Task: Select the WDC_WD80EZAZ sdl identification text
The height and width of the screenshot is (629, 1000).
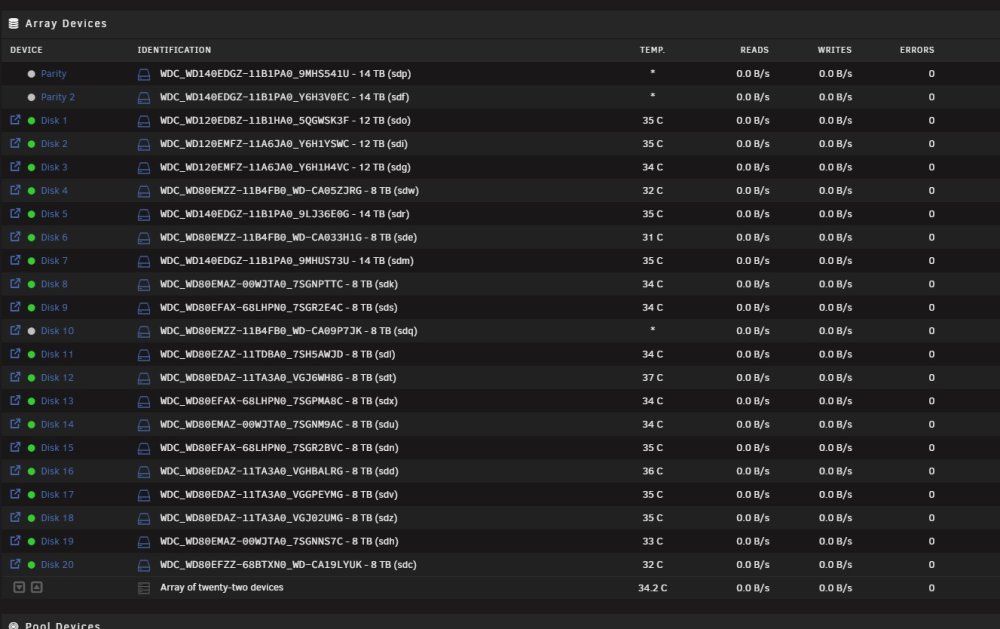Action: [x=277, y=354]
